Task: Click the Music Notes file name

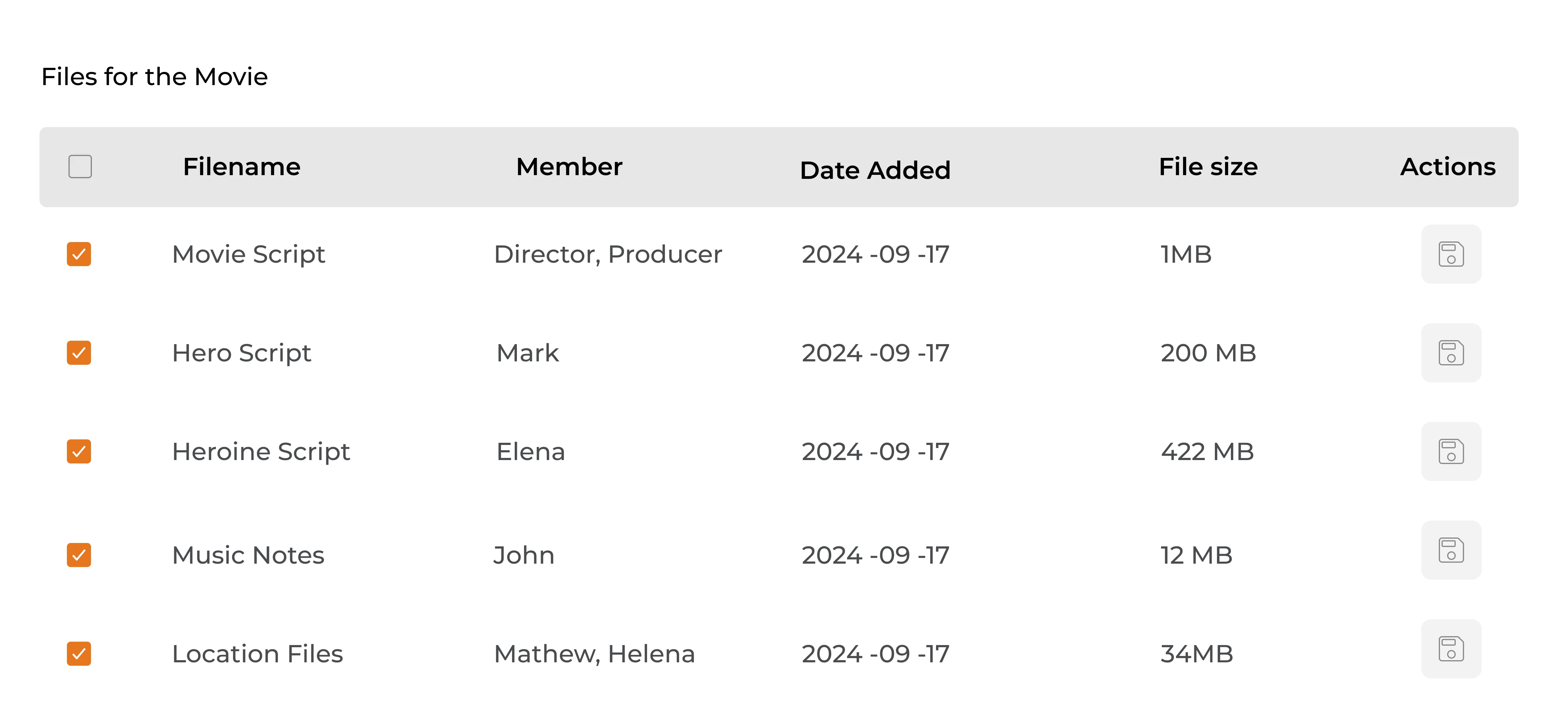Action: pos(248,555)
